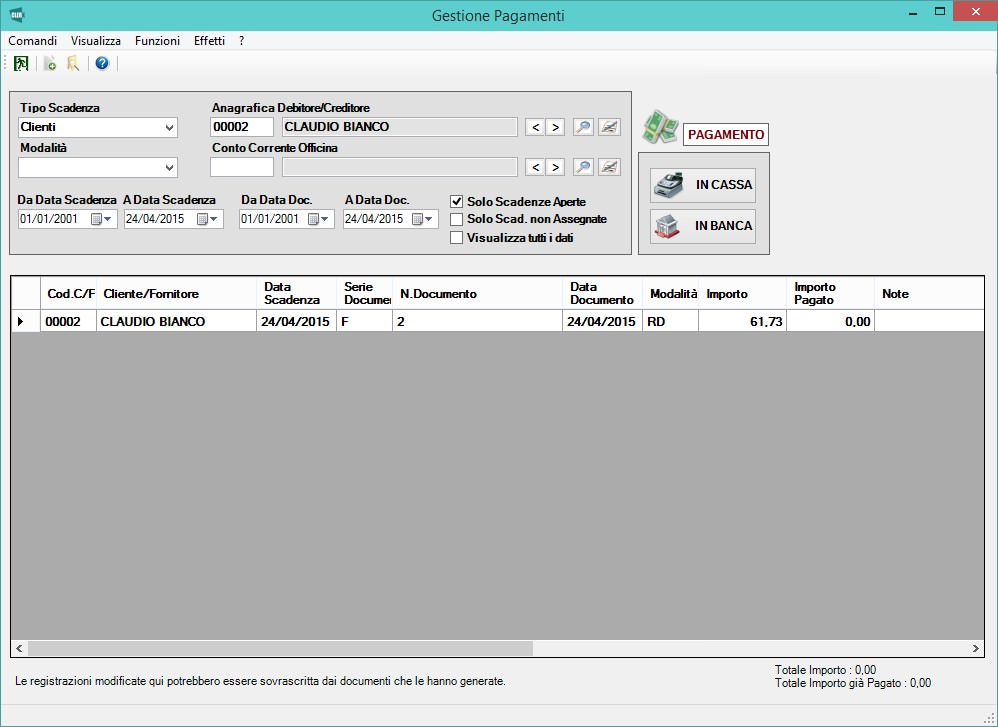Open the Da Data Scadenza date picker
Screen dimensions: 998x727
pyautogui.click(x=103, y=219)
